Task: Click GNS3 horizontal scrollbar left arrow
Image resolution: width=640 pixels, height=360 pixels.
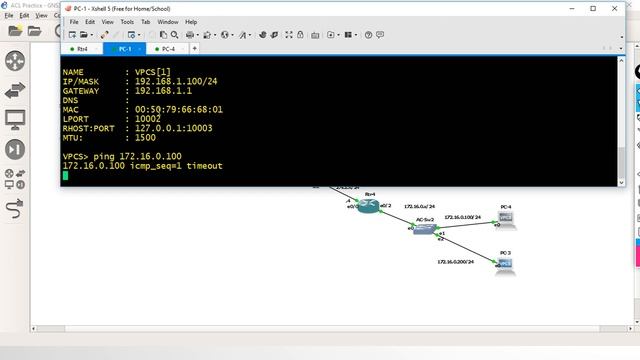Action: tap(34, 329)
